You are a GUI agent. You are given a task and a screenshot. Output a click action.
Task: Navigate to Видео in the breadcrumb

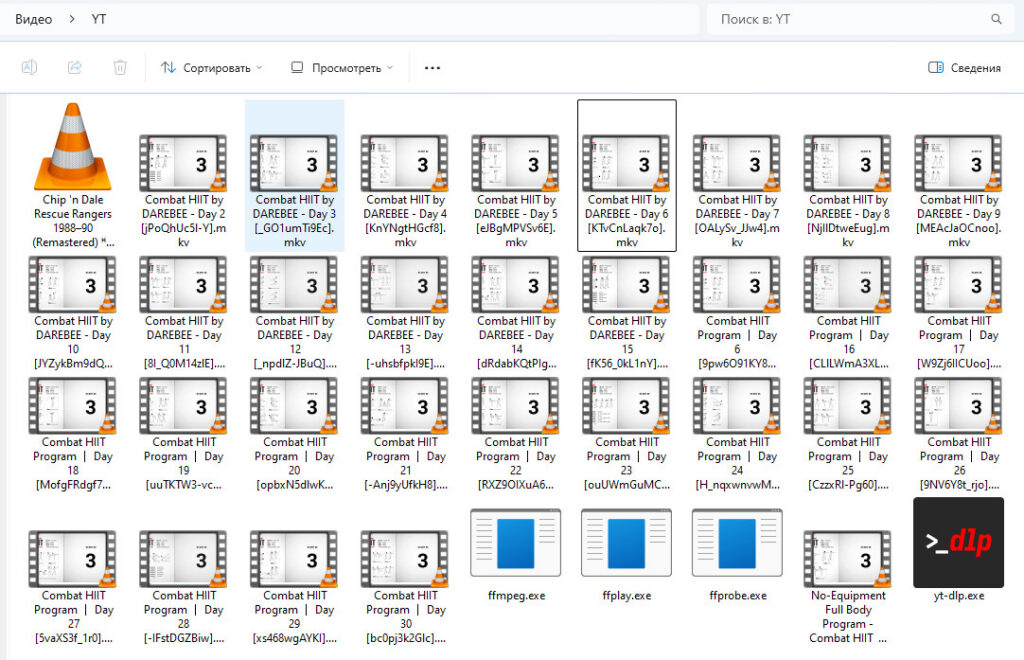34,19
